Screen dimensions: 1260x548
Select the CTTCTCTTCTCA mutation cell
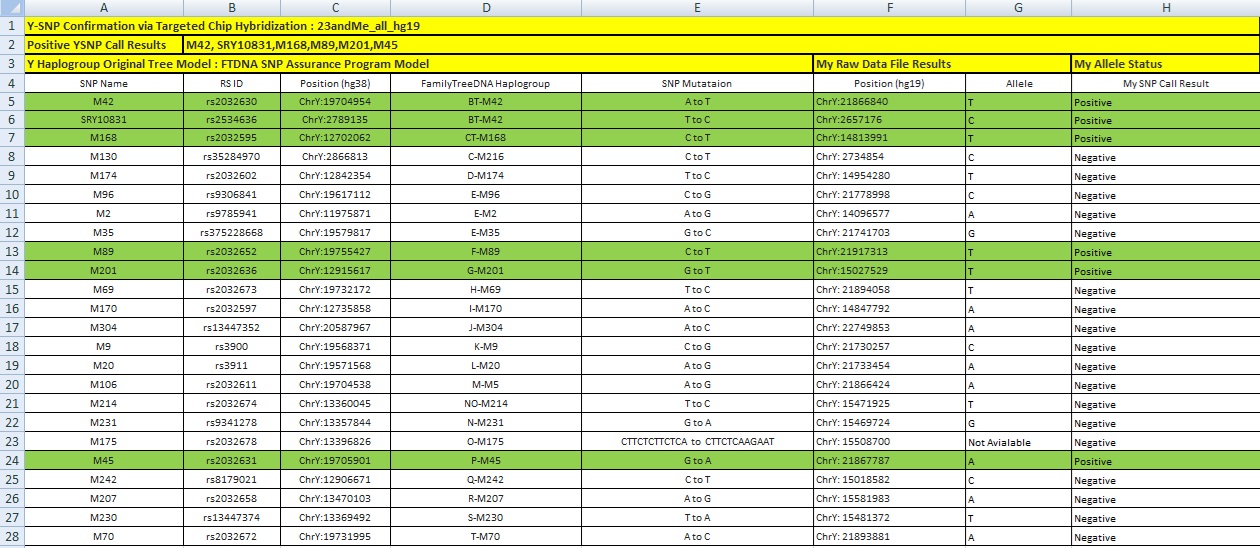pyautogui.click(x=697, y=441)
